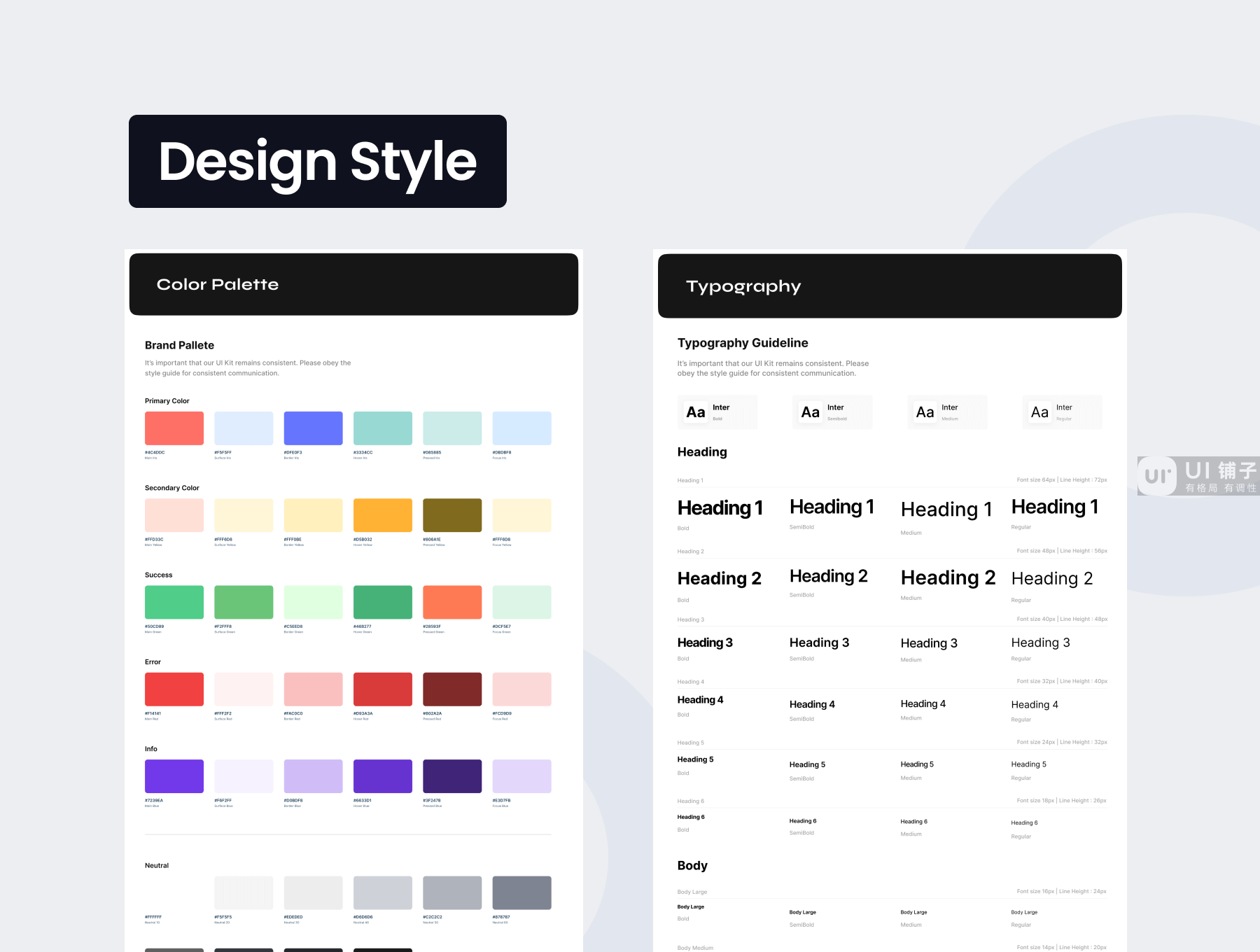Choose the Focus Iris #DBDBF8 swatch
This screenshot has width=1260, height=952.
(x=522, y=428)
